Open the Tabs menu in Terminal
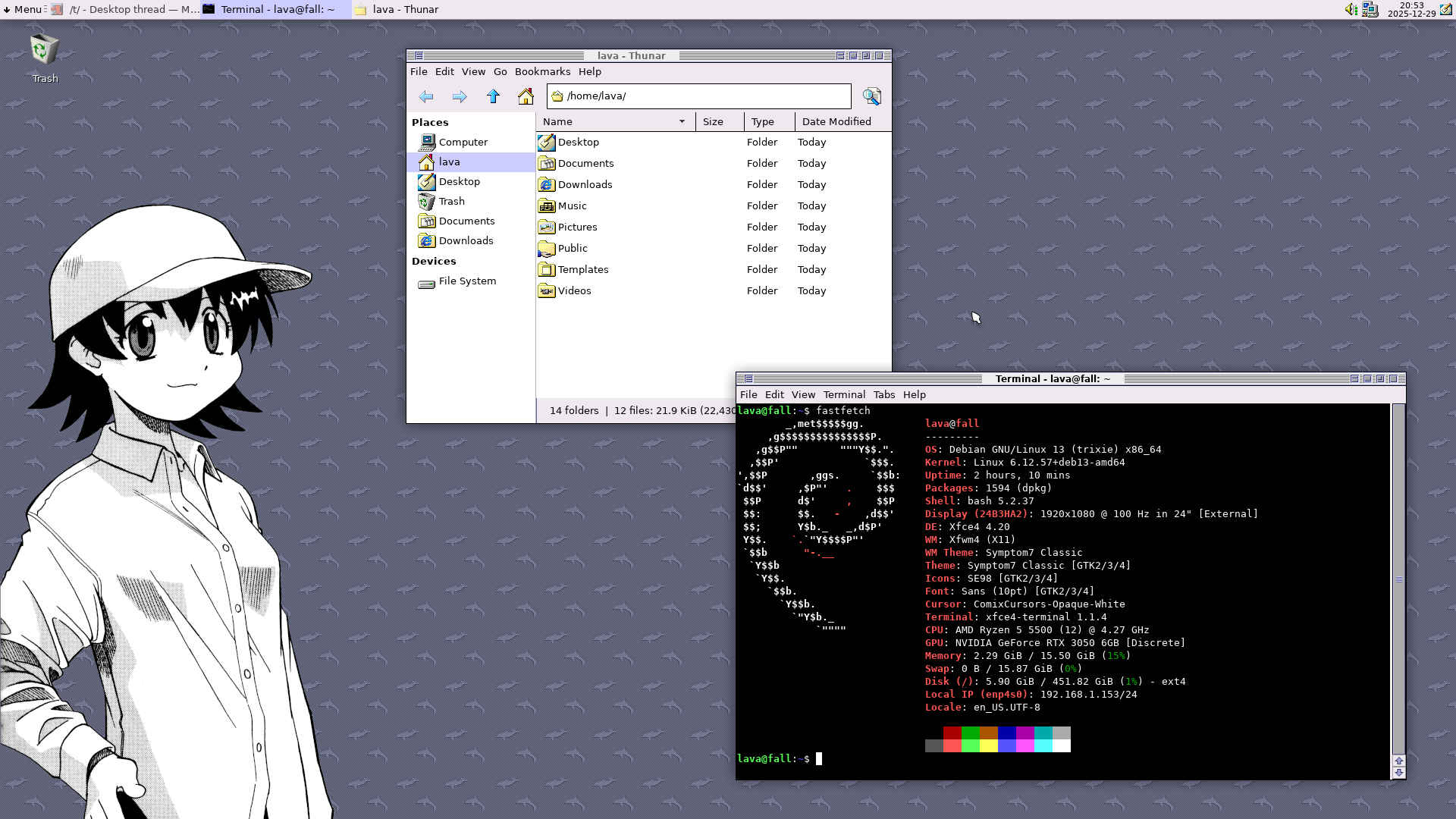The width and height of the screenshot is (1456, 819). (x=883, y=394)
